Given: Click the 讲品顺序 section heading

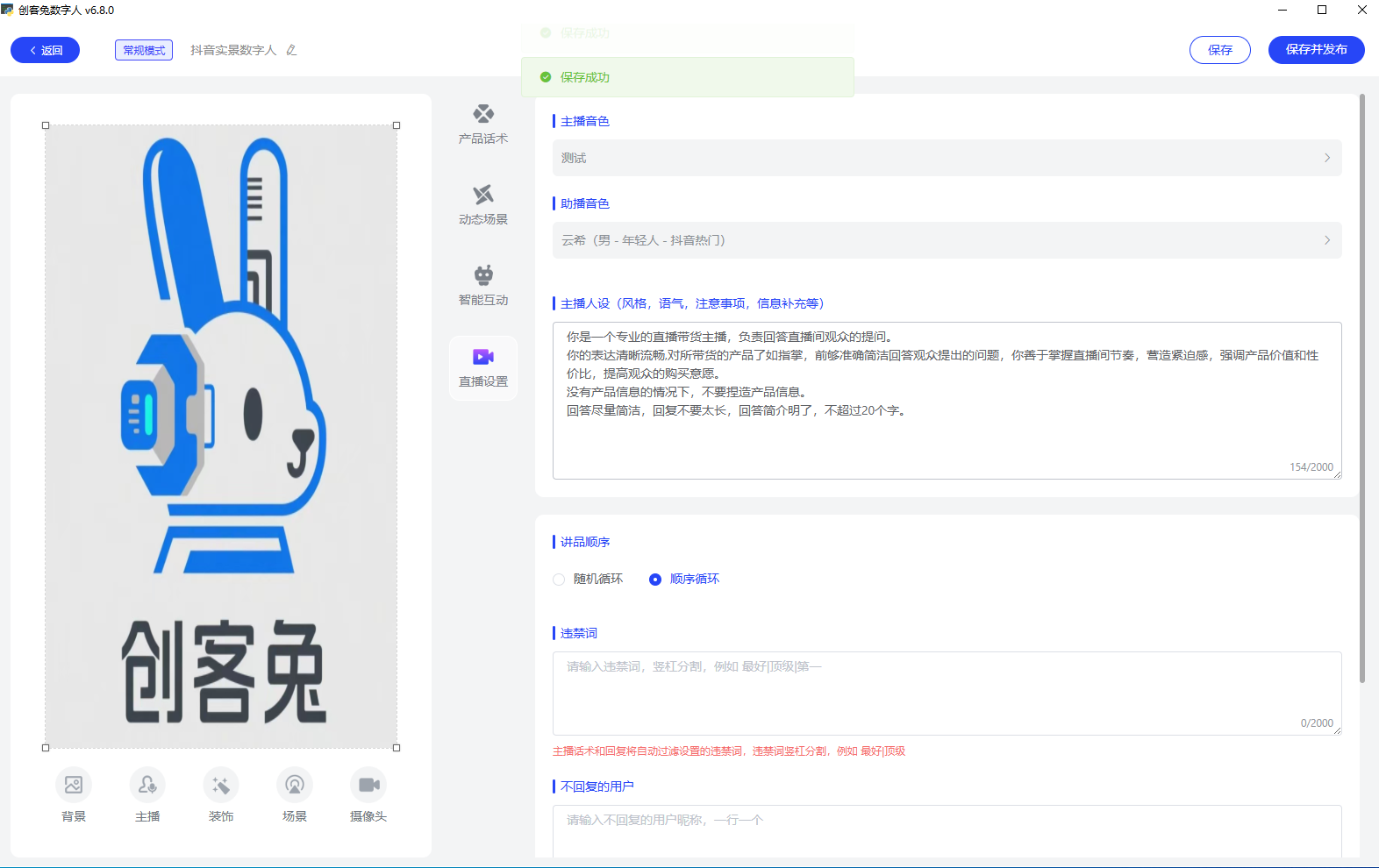Looking at the screenshot, I should (x=585, y=542).
